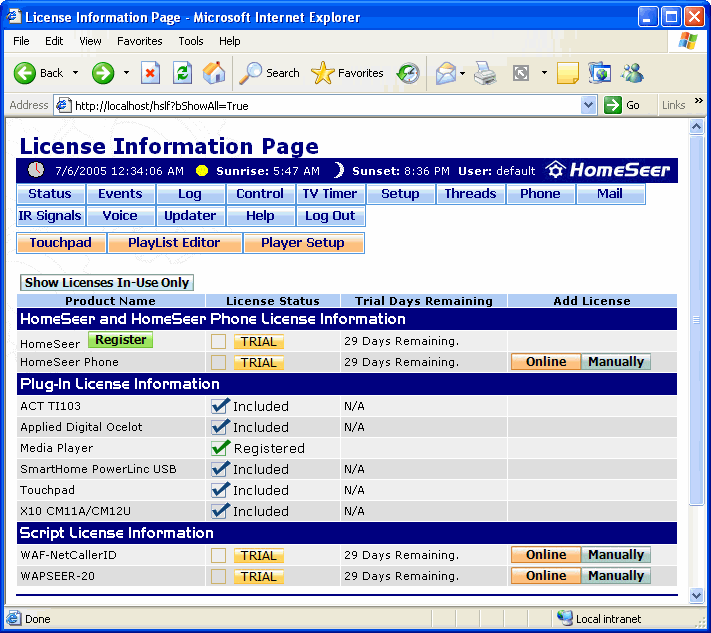Viewport: 711px width, 633px height.
Task: Click the green Forward arrow icon
Action: pos(103,73)
